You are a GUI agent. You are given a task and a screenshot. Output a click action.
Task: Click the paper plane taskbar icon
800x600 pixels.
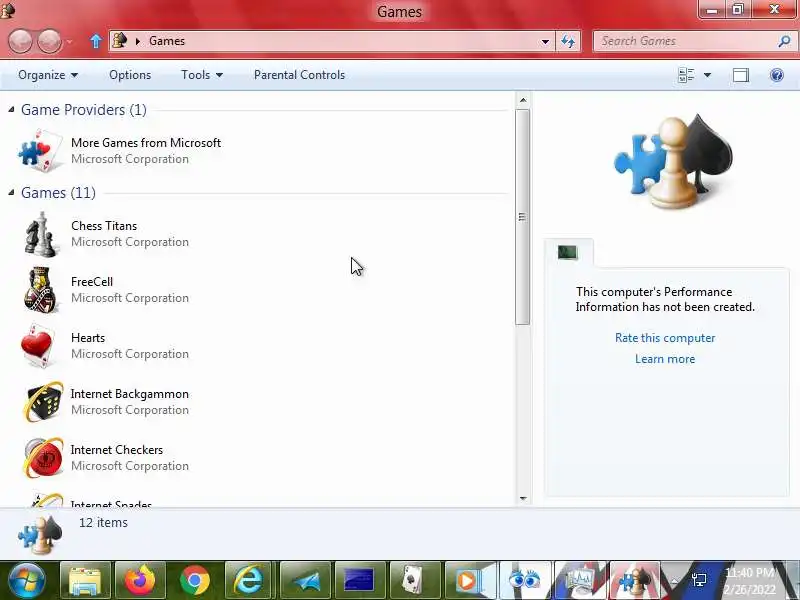point(305,581)
